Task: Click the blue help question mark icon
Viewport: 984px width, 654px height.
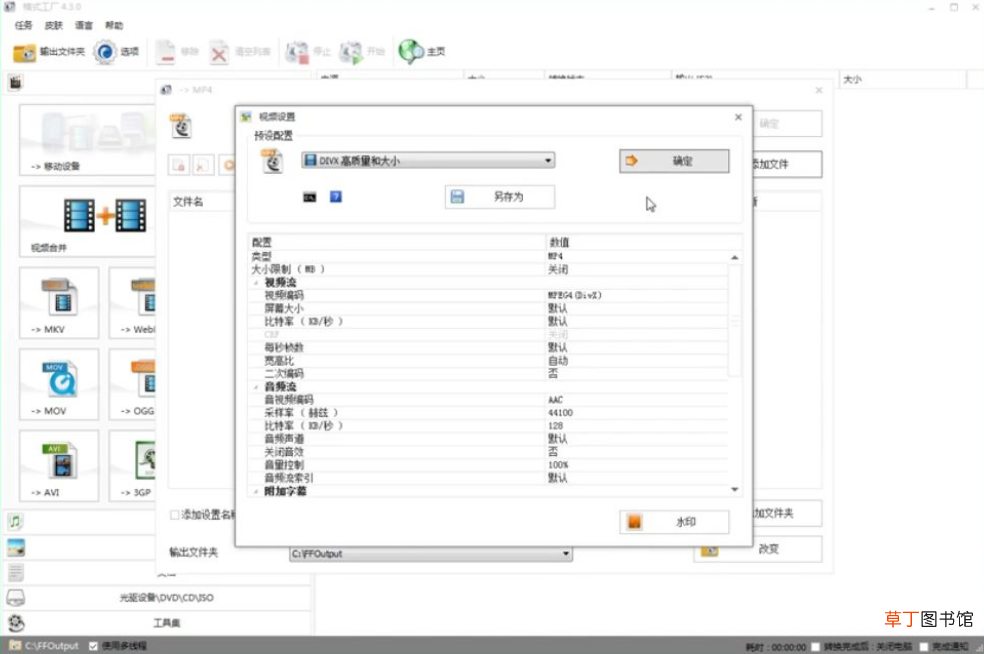Action: coord(336,196)
